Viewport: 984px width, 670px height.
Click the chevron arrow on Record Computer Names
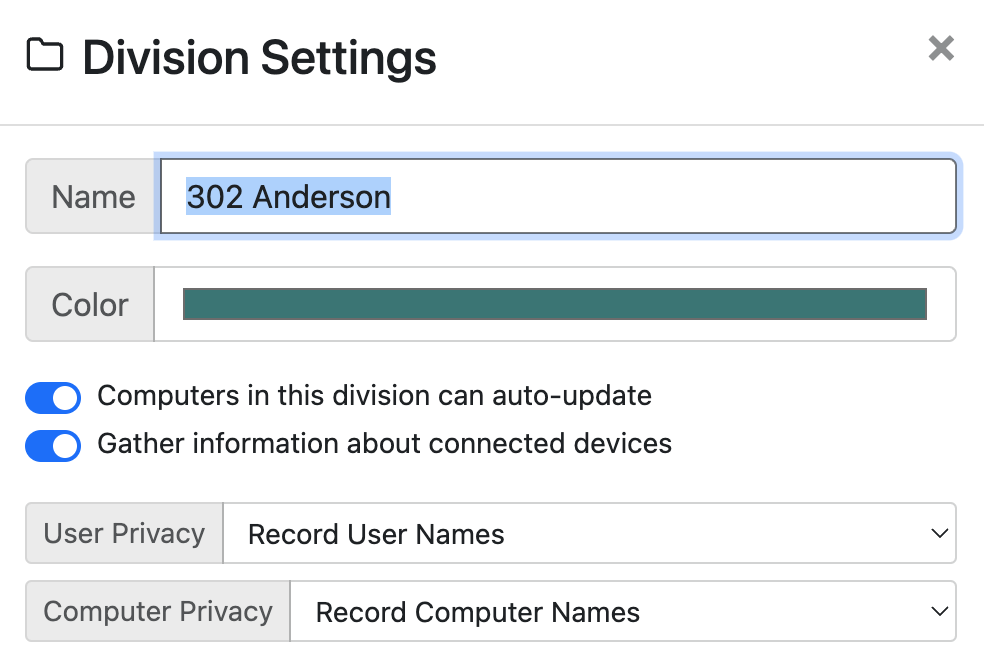point(939,611)
